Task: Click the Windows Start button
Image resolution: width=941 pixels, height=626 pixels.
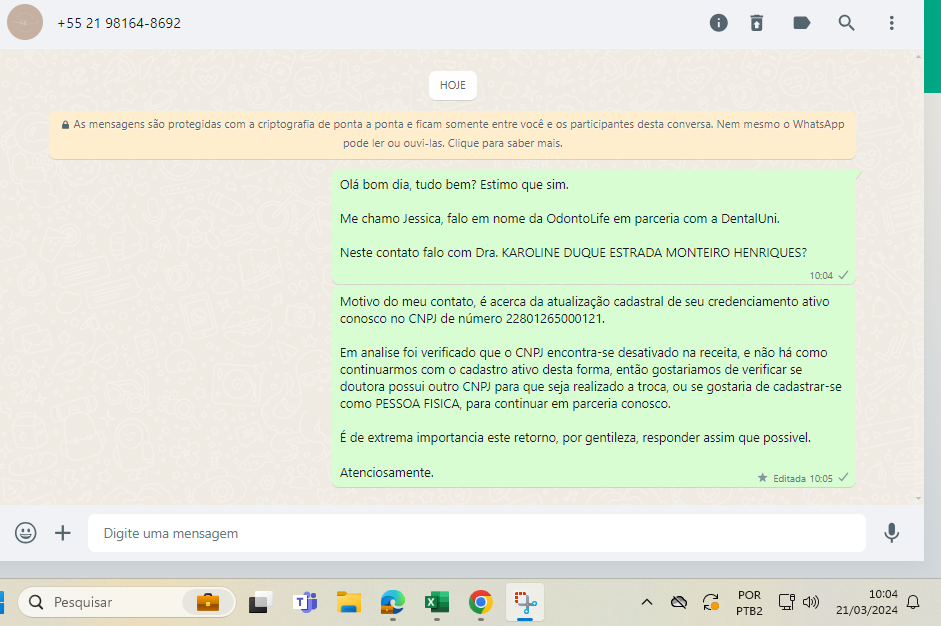Action: coord(1,602)
